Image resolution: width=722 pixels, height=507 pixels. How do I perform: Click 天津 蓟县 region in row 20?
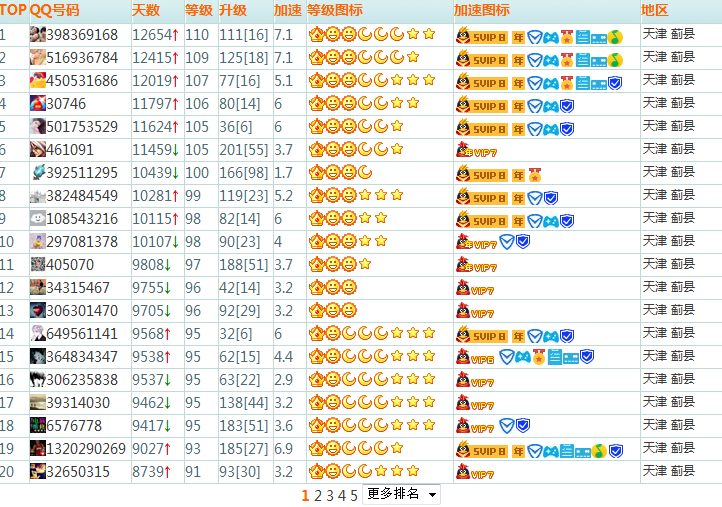pyautogui.click(x=669, y=471)
